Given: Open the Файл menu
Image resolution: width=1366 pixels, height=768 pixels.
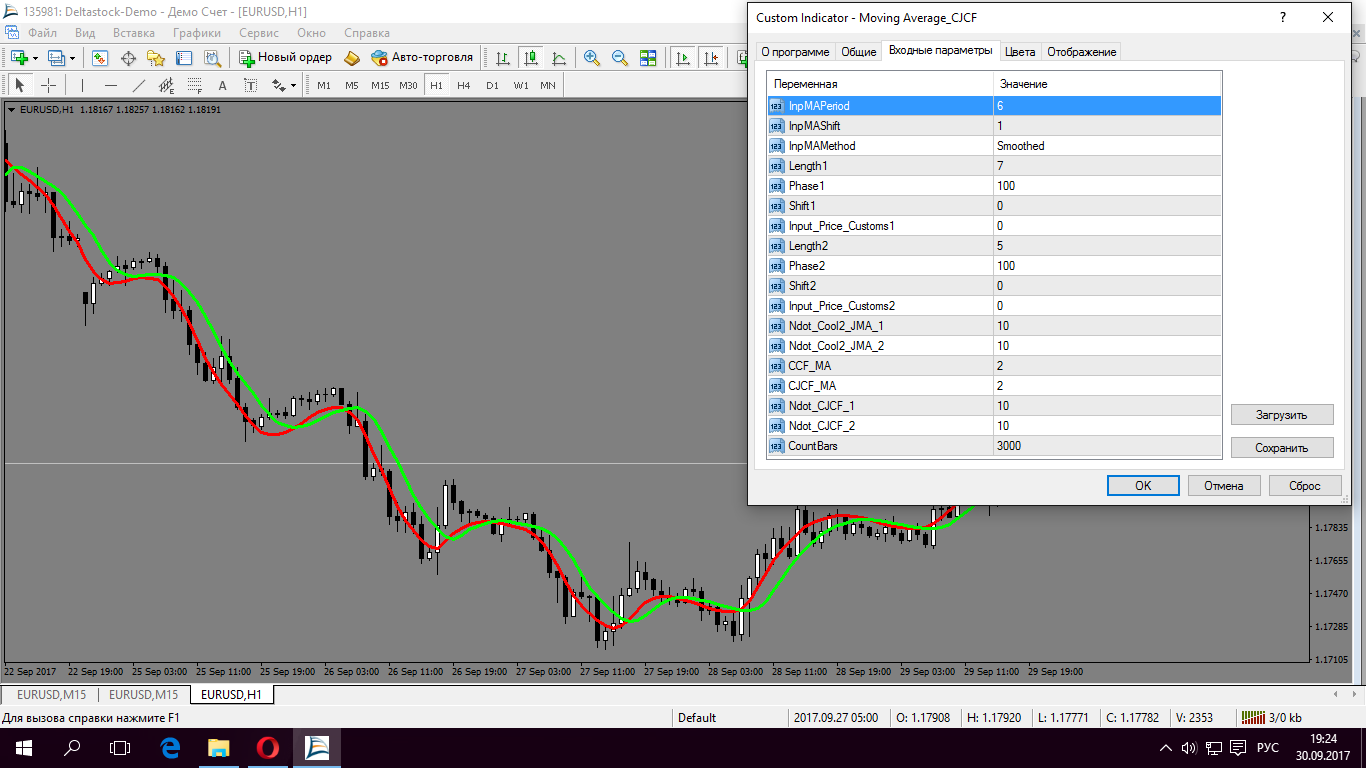Looking at the screenshot, I should tap(42, 33).
